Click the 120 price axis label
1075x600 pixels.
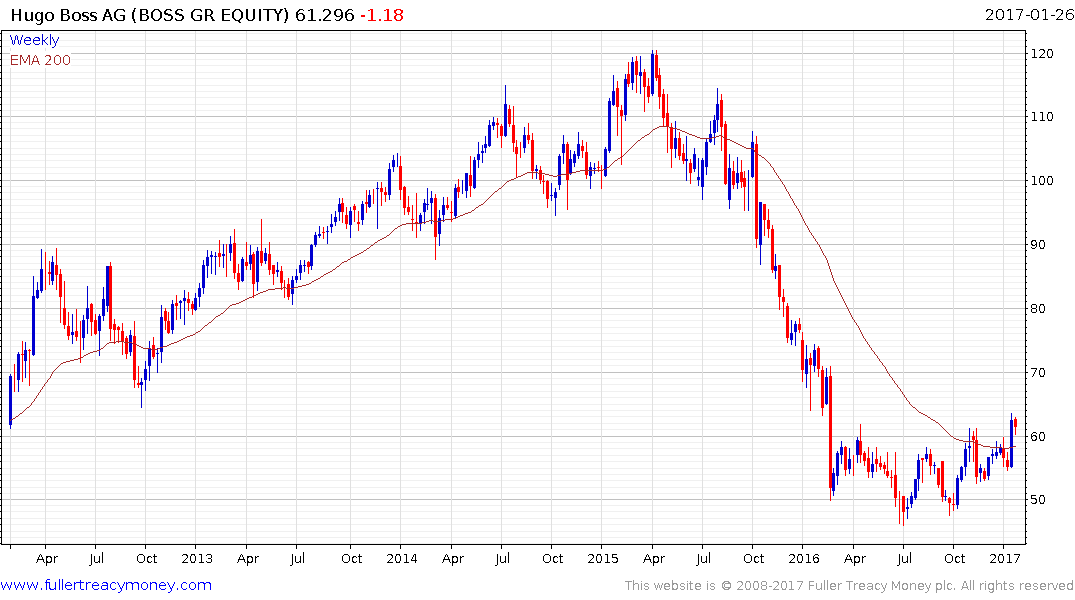pos(1042,53)
